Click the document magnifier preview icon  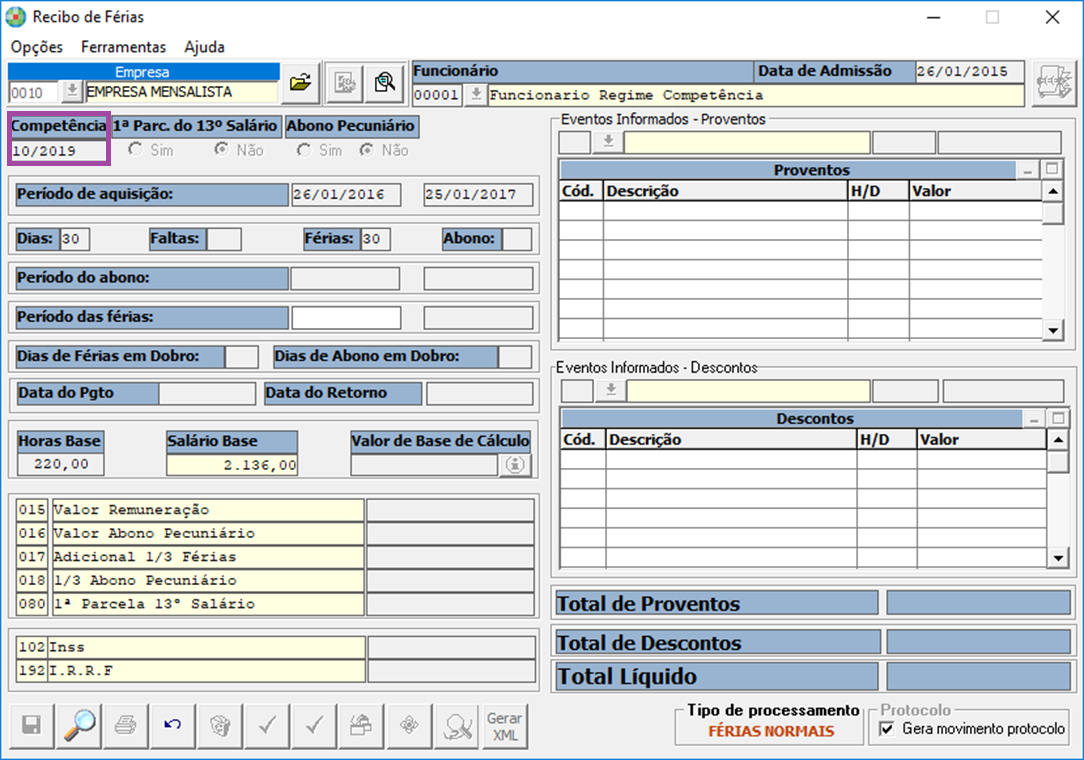click(385, 83)
